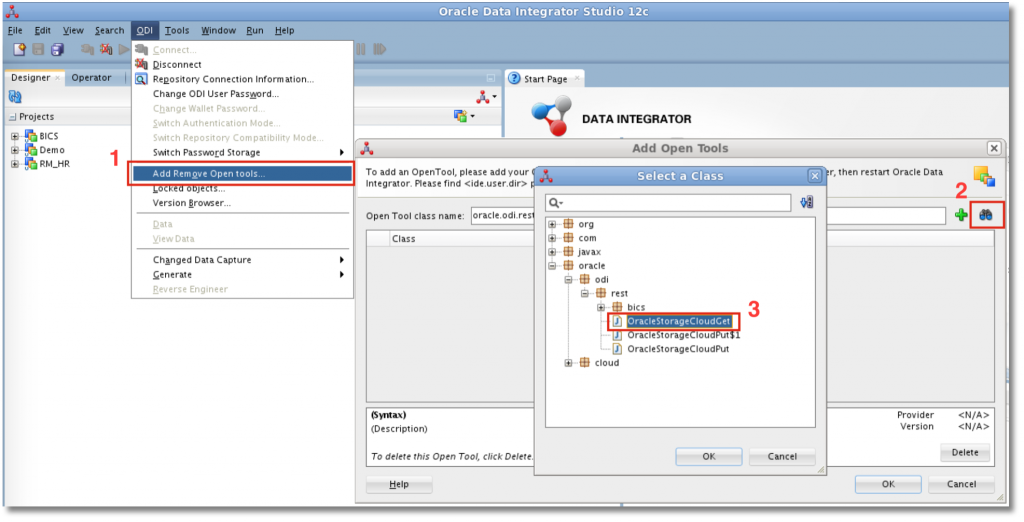Click the Save All toolbar icon
Viewport: 1024px width, 522px height.
pyautogui.click(x=57, y=50)
